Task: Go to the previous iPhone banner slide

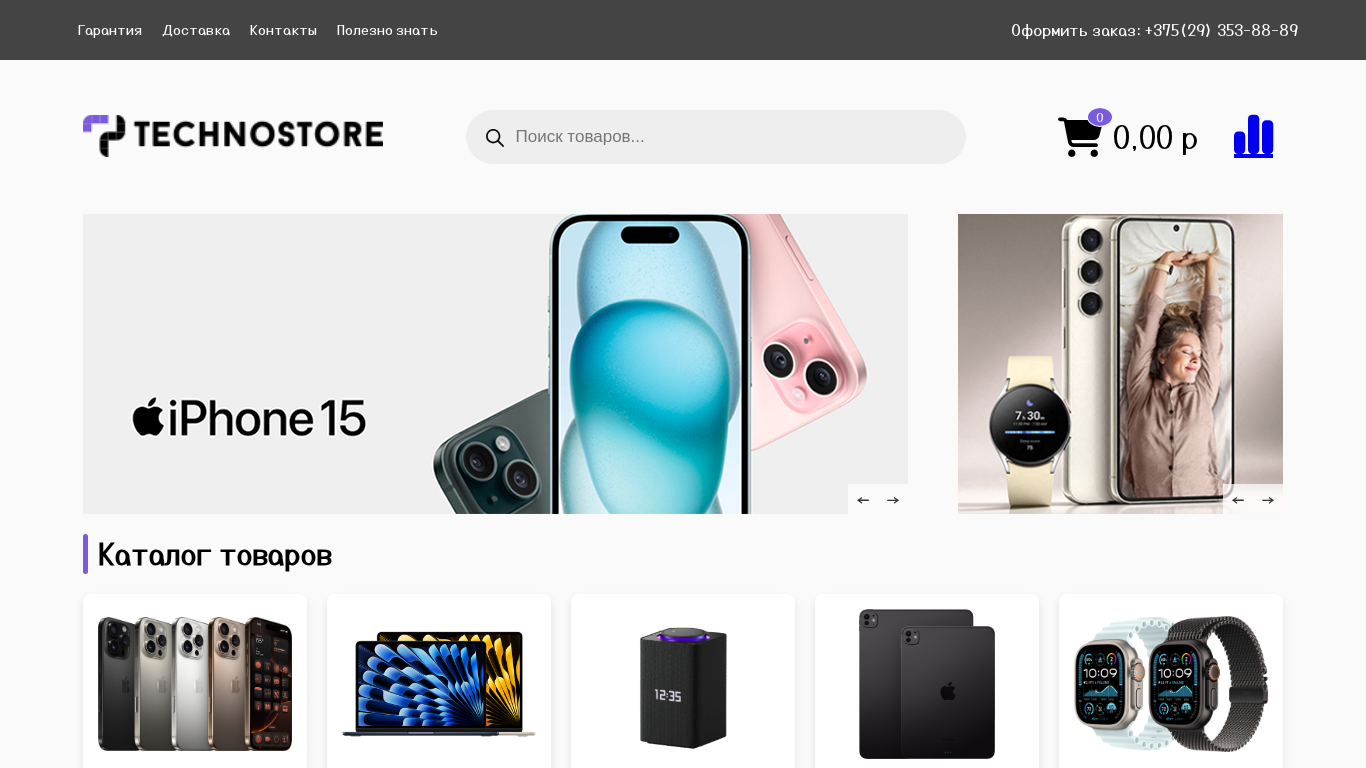Action: [863, 500]
